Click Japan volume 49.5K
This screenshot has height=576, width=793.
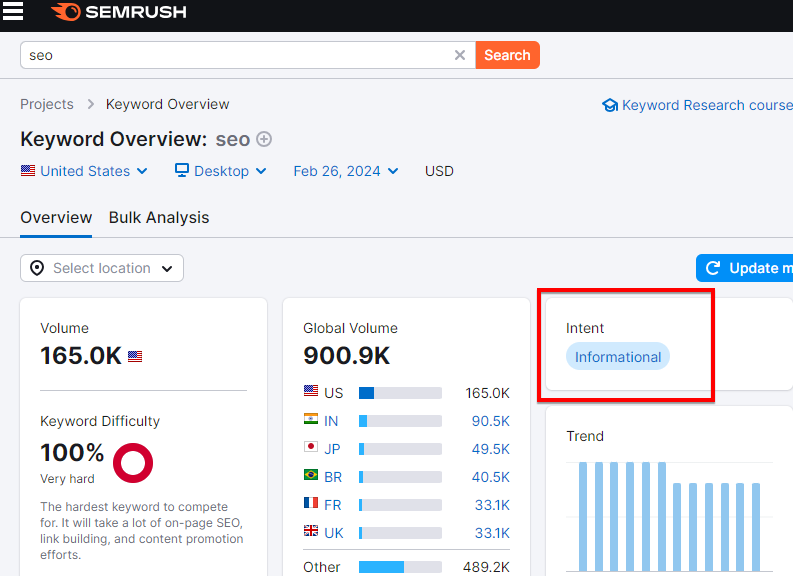491,449
